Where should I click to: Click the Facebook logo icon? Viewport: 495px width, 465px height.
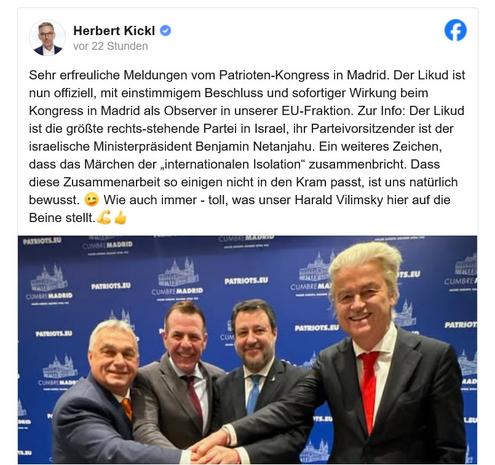point(455,30)
